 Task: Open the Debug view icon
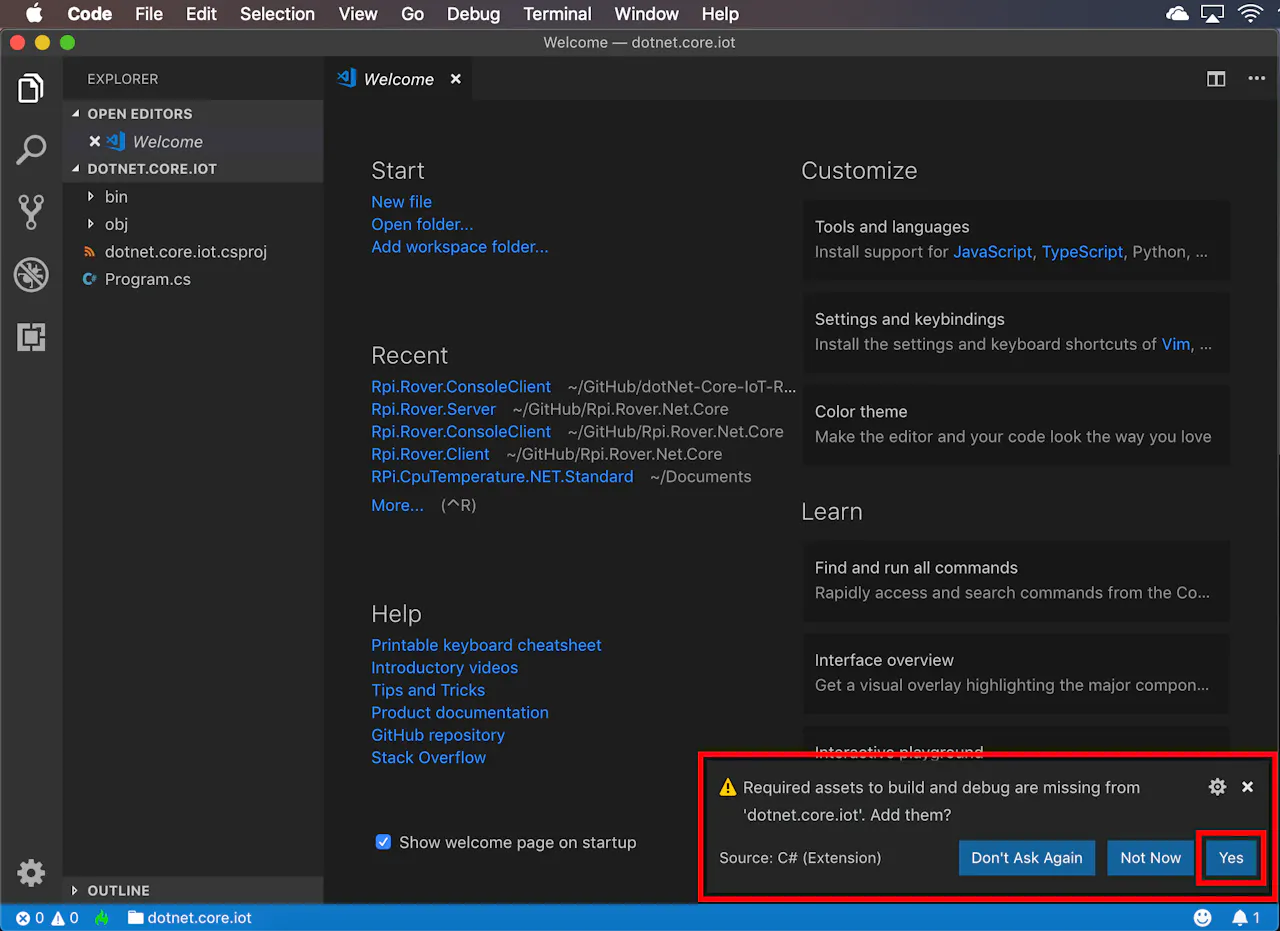point(31,275)
